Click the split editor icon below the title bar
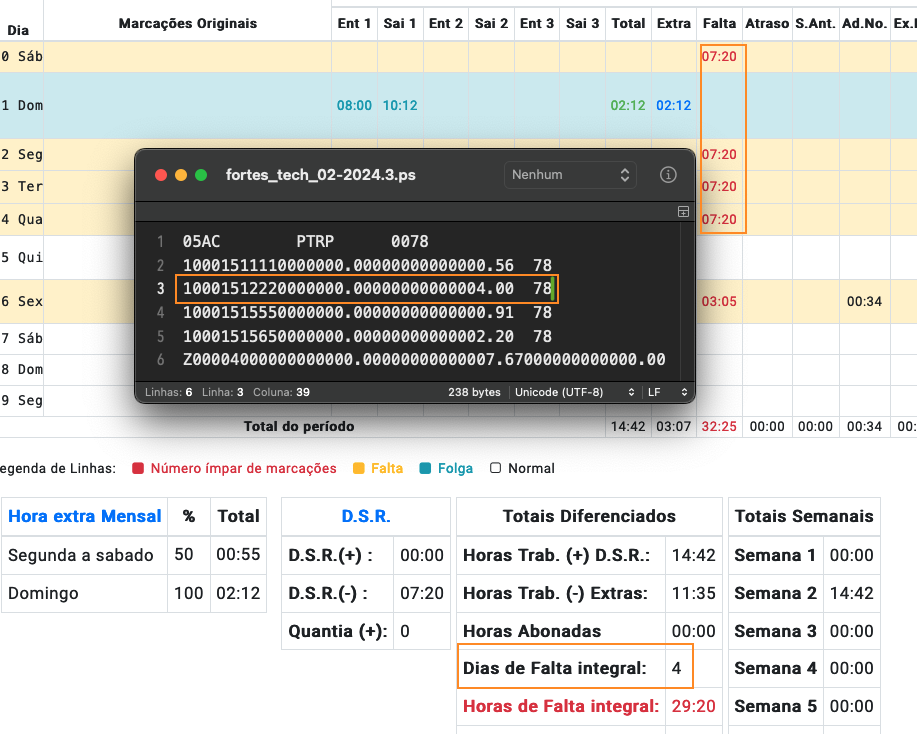Screen dimensions: 917x734 (683, 212)
